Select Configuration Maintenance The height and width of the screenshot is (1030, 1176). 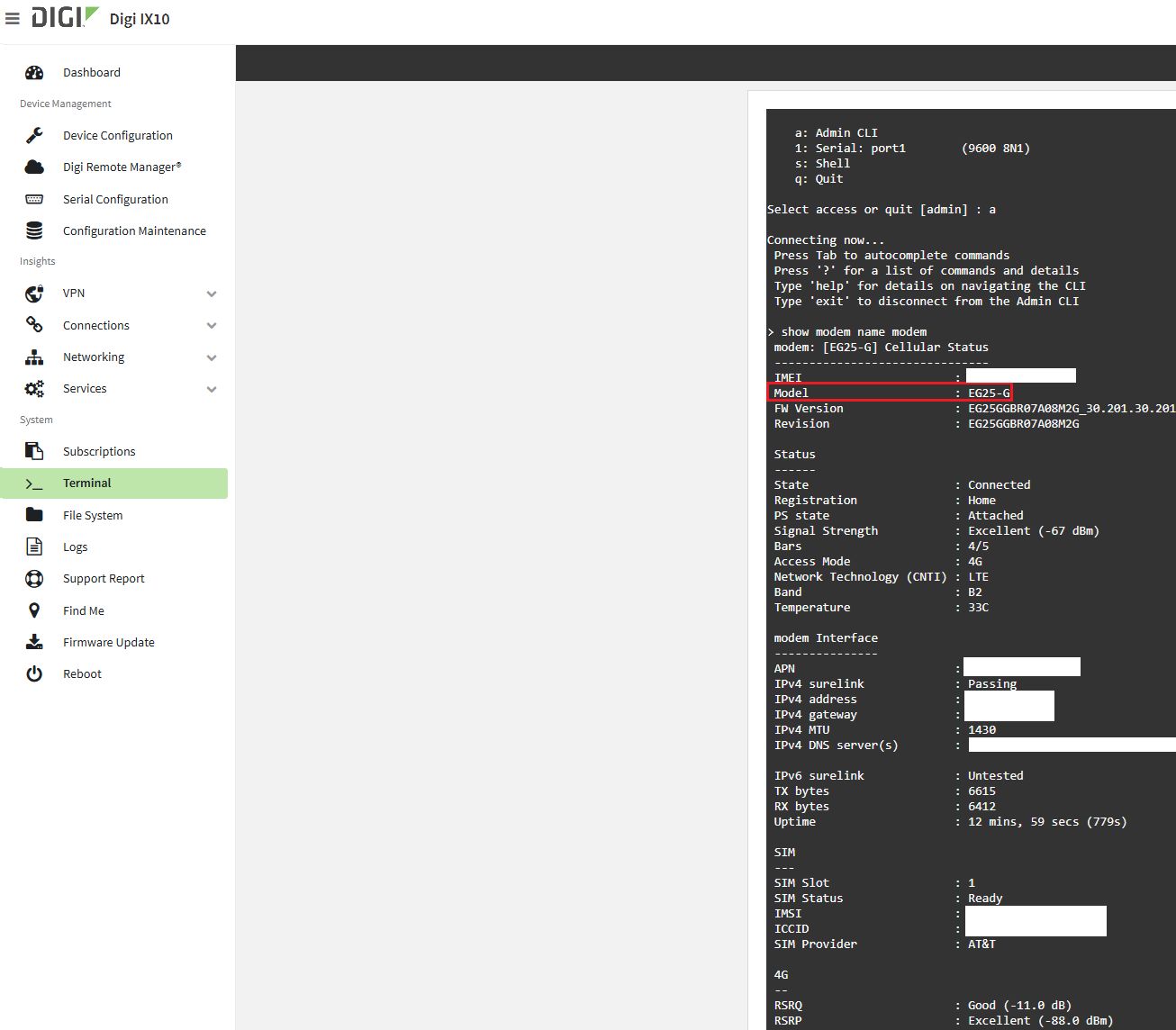[x=134, y=230]
